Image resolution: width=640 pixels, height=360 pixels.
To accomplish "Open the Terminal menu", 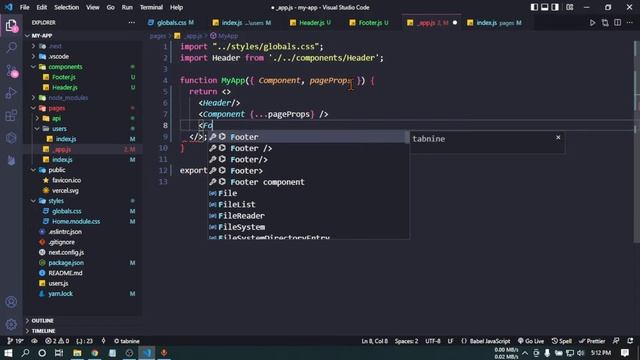I will pos(151,7).
